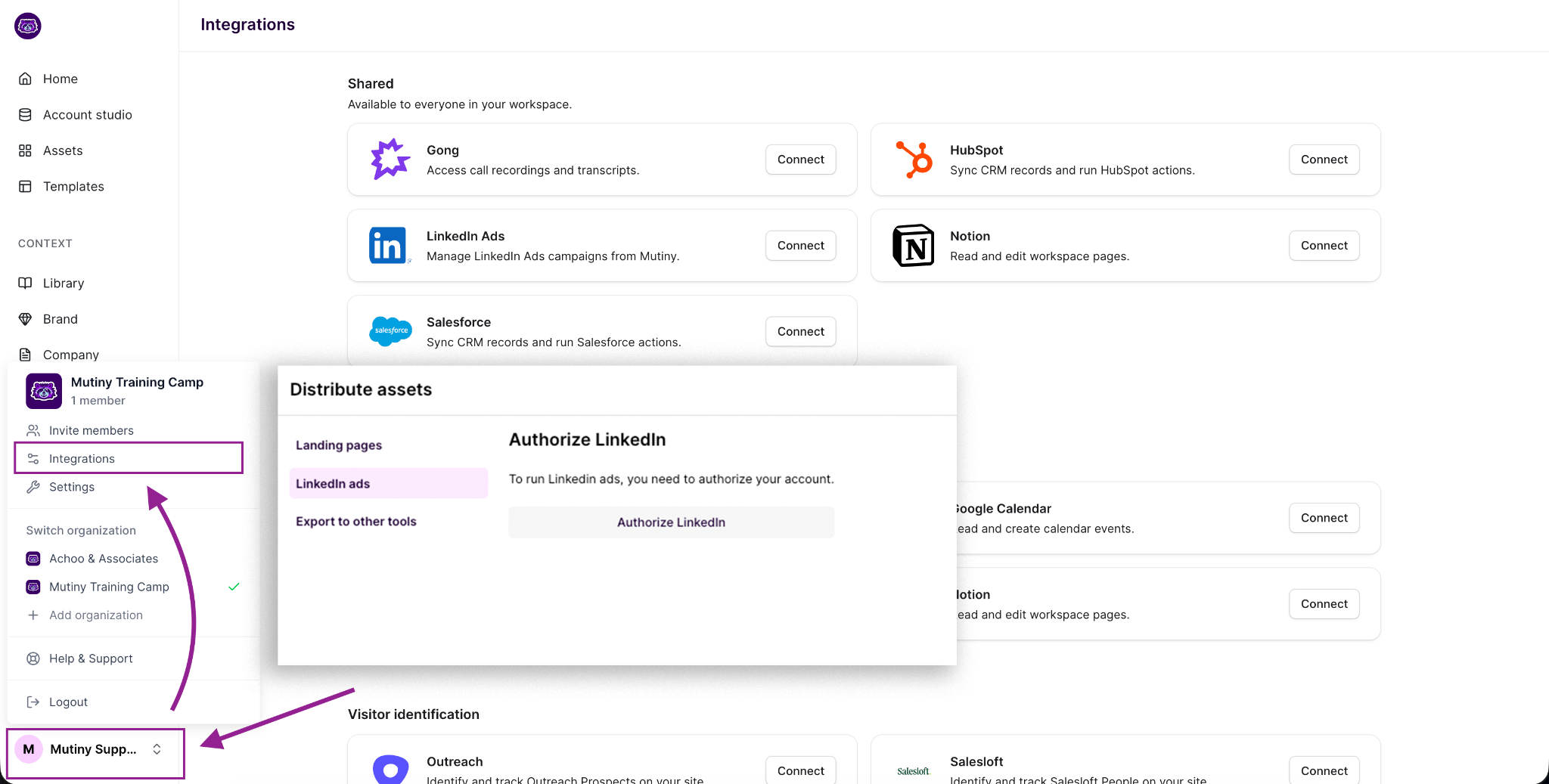
Task: Connect Notion in the Shared section
Action: tap(1324, 246)
